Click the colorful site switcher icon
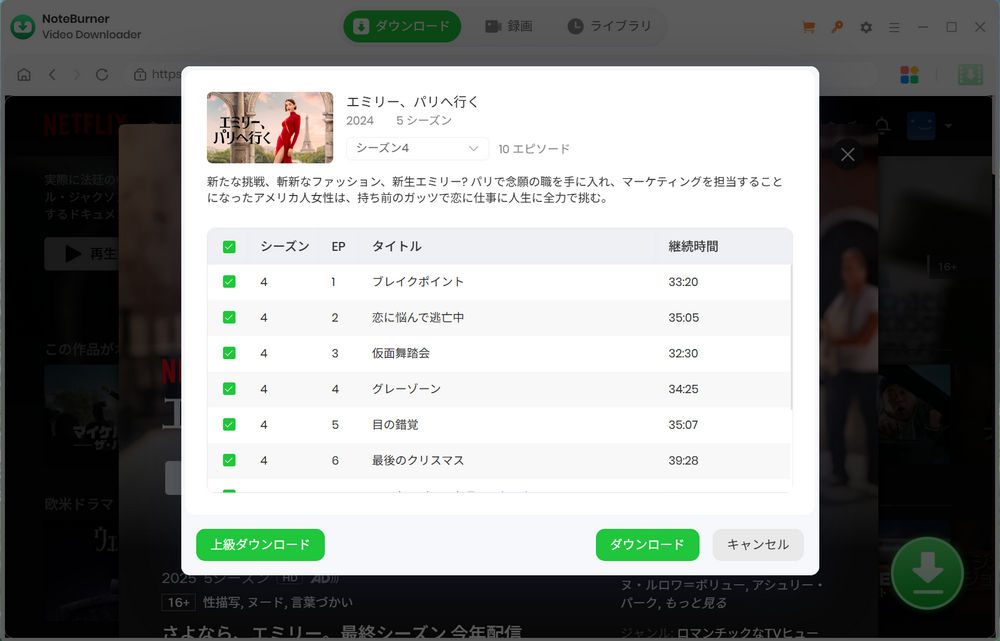This screenshot has height=641, width=1000. pyautogui.click(x=909, y=75)
